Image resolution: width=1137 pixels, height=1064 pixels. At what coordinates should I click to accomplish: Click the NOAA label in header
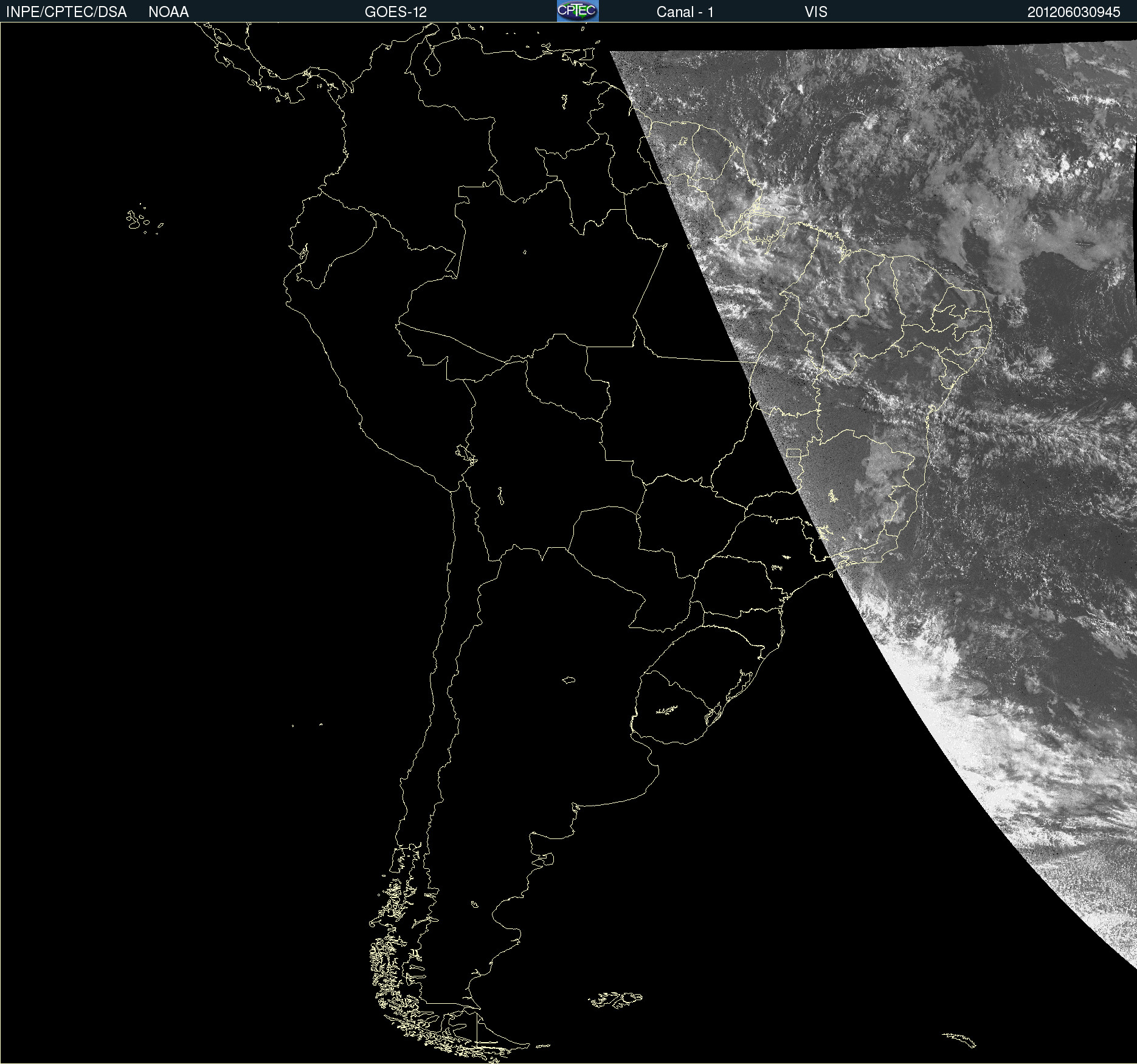(x=168, y=12)
